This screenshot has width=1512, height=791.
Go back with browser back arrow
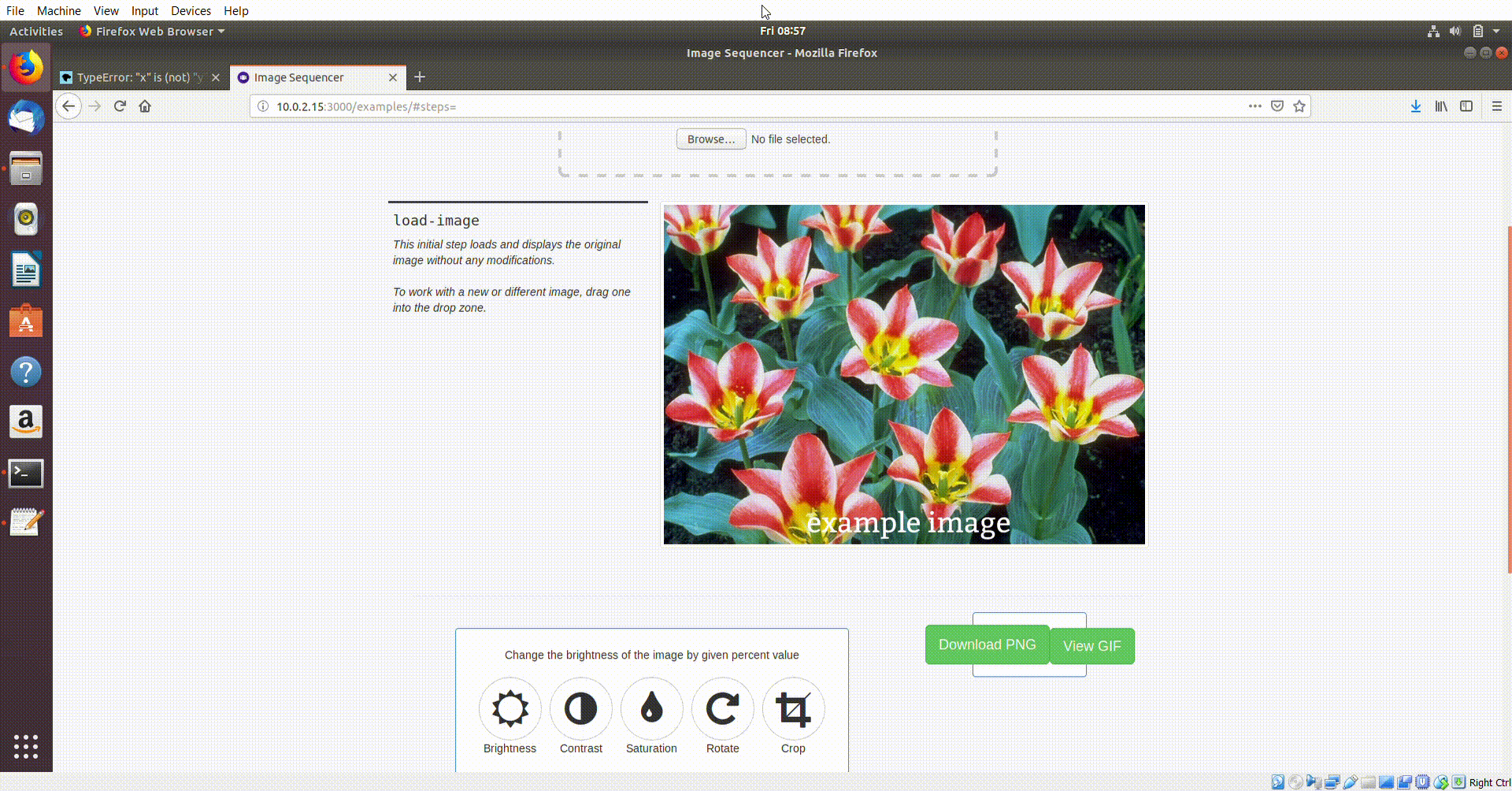[69, 106]
